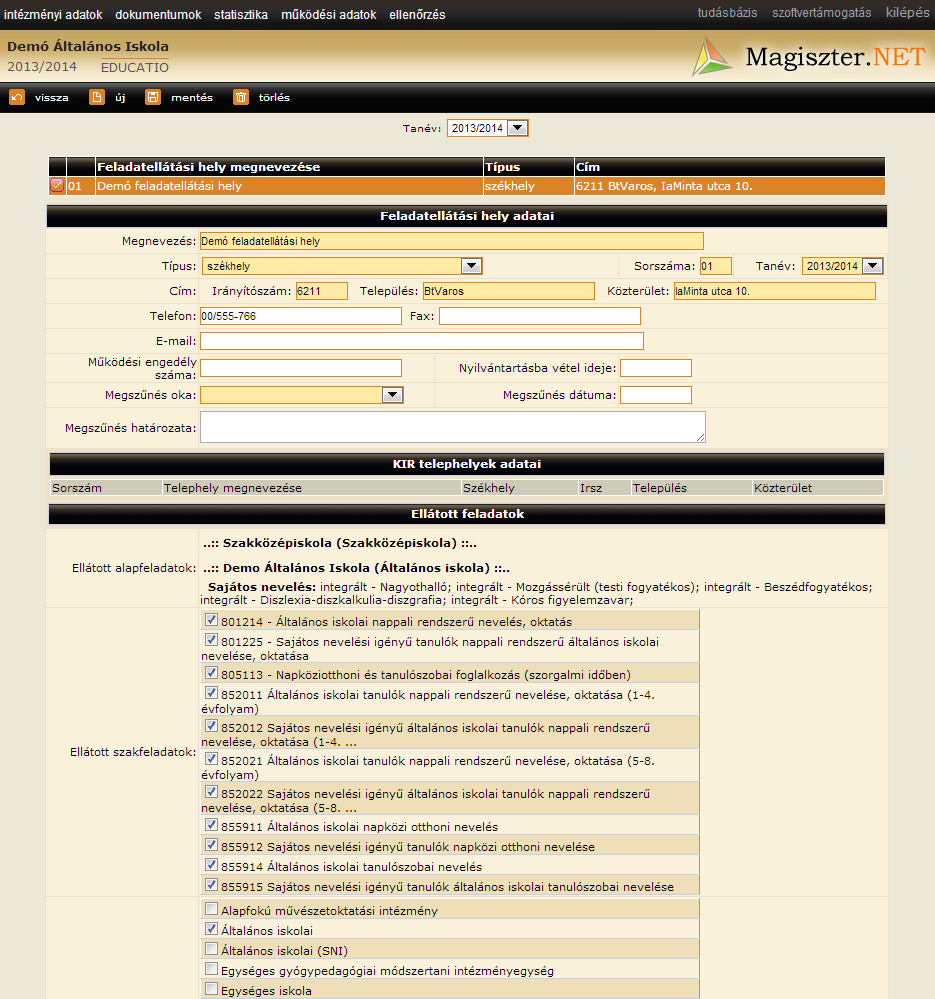Open the Tanév dropdown next to Sorszáma
This screenshot has height=999, width=935.
pos(842,266)
